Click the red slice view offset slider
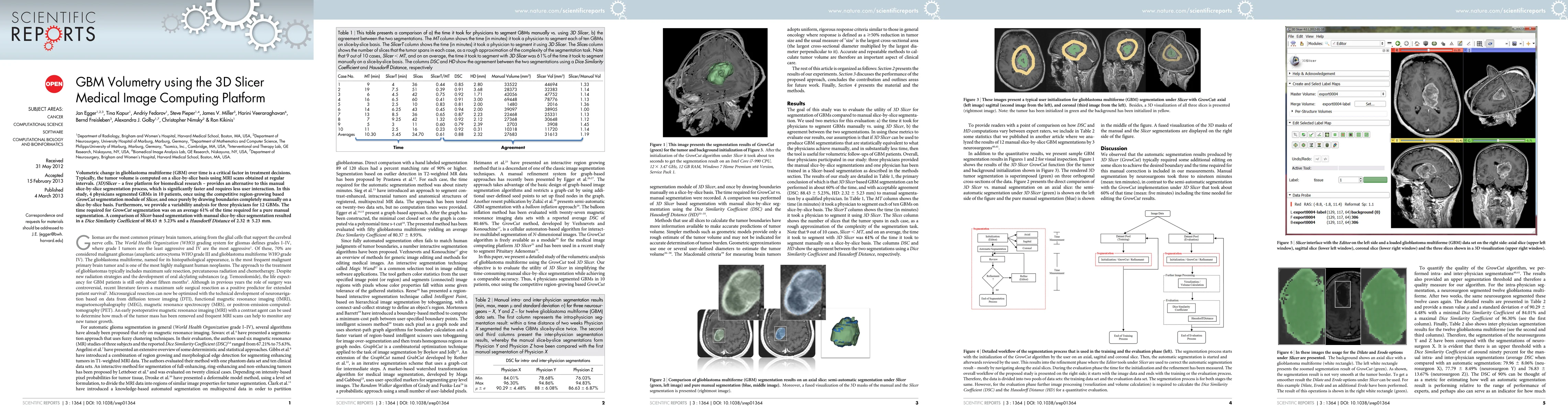The height and width of the screenshot is (412, 1568). (1429, 50)
